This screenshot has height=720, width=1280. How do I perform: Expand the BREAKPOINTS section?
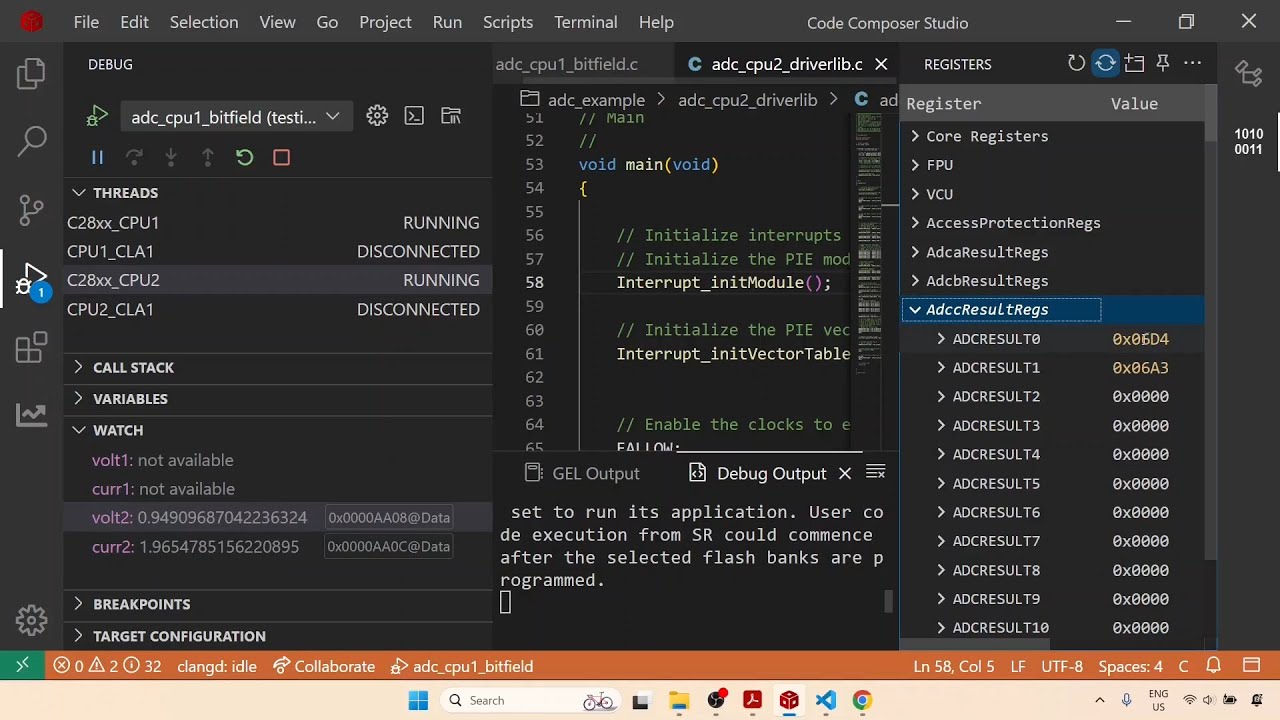coord(79,604)
